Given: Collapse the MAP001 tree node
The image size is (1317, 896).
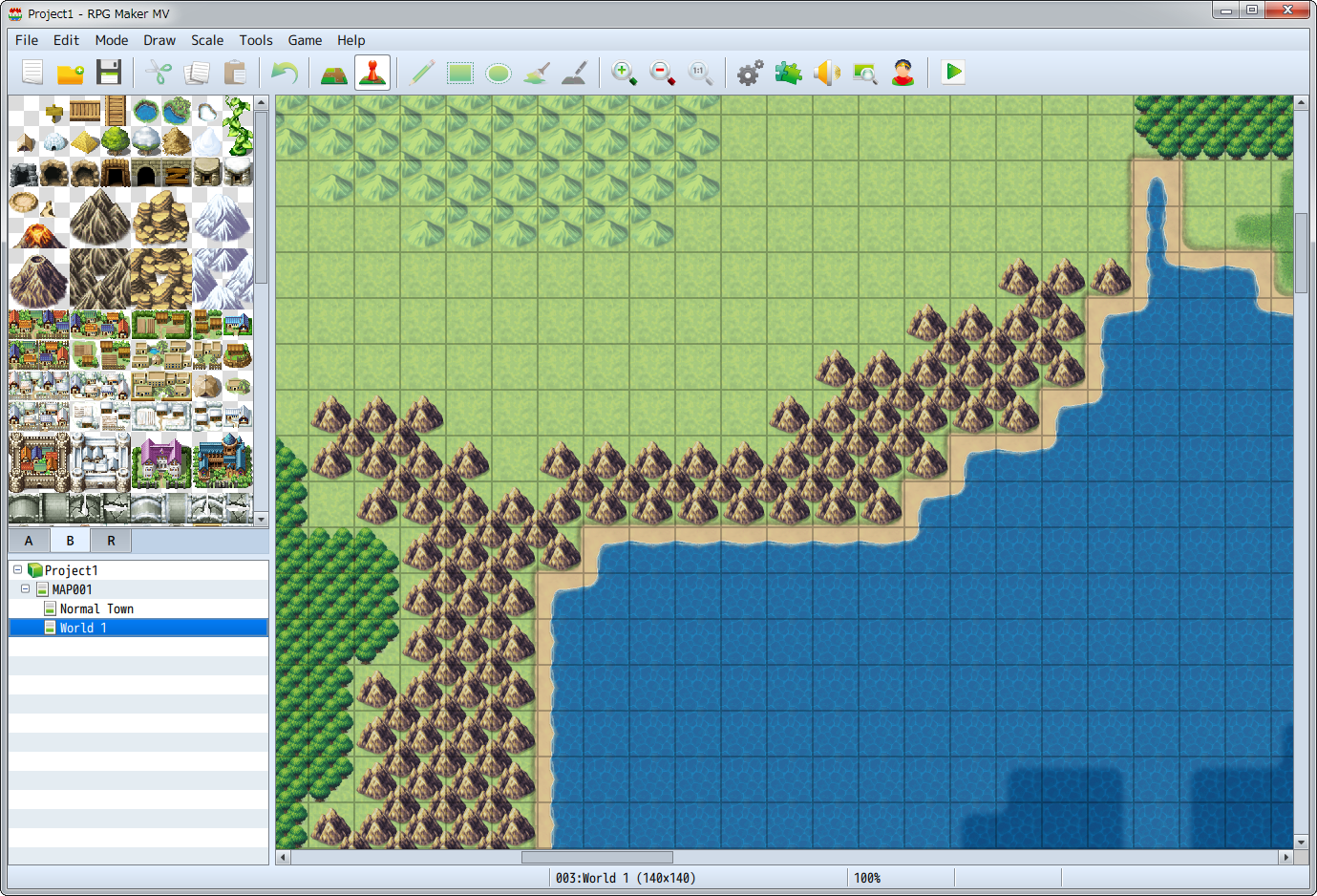Looking at the screenshot, I should (26, 589).
